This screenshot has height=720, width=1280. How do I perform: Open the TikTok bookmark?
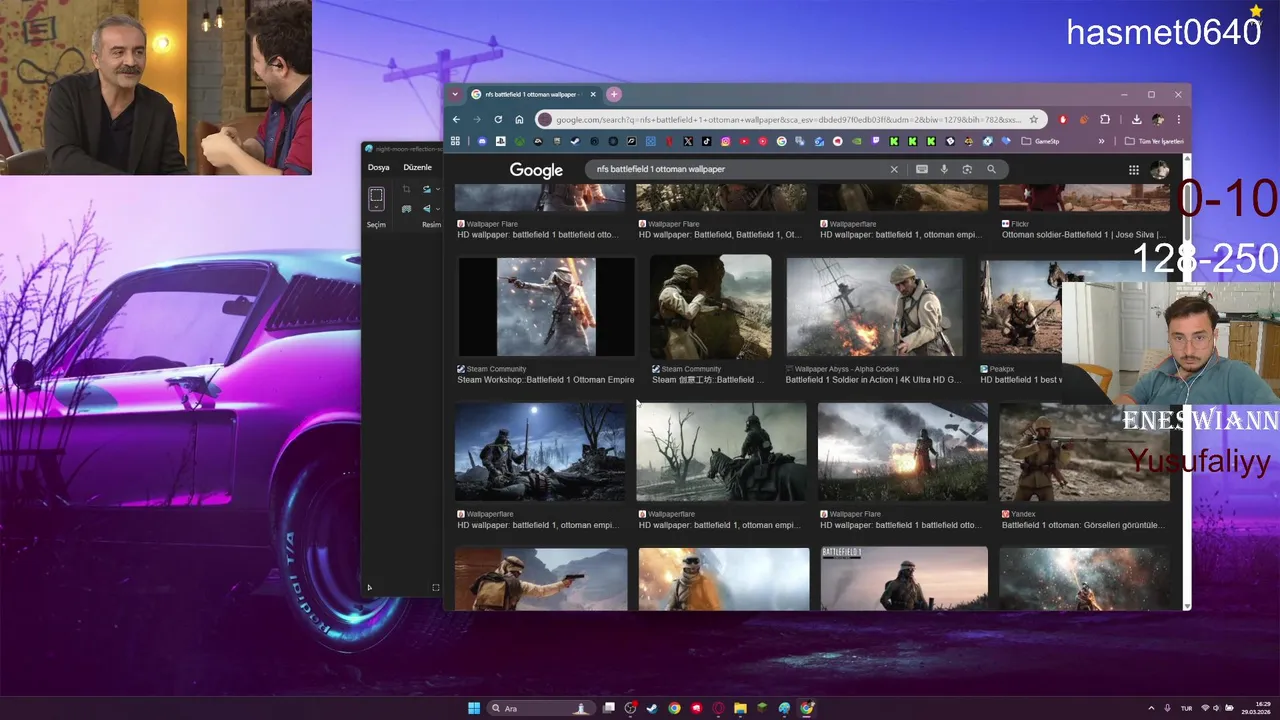click(707, 141)
